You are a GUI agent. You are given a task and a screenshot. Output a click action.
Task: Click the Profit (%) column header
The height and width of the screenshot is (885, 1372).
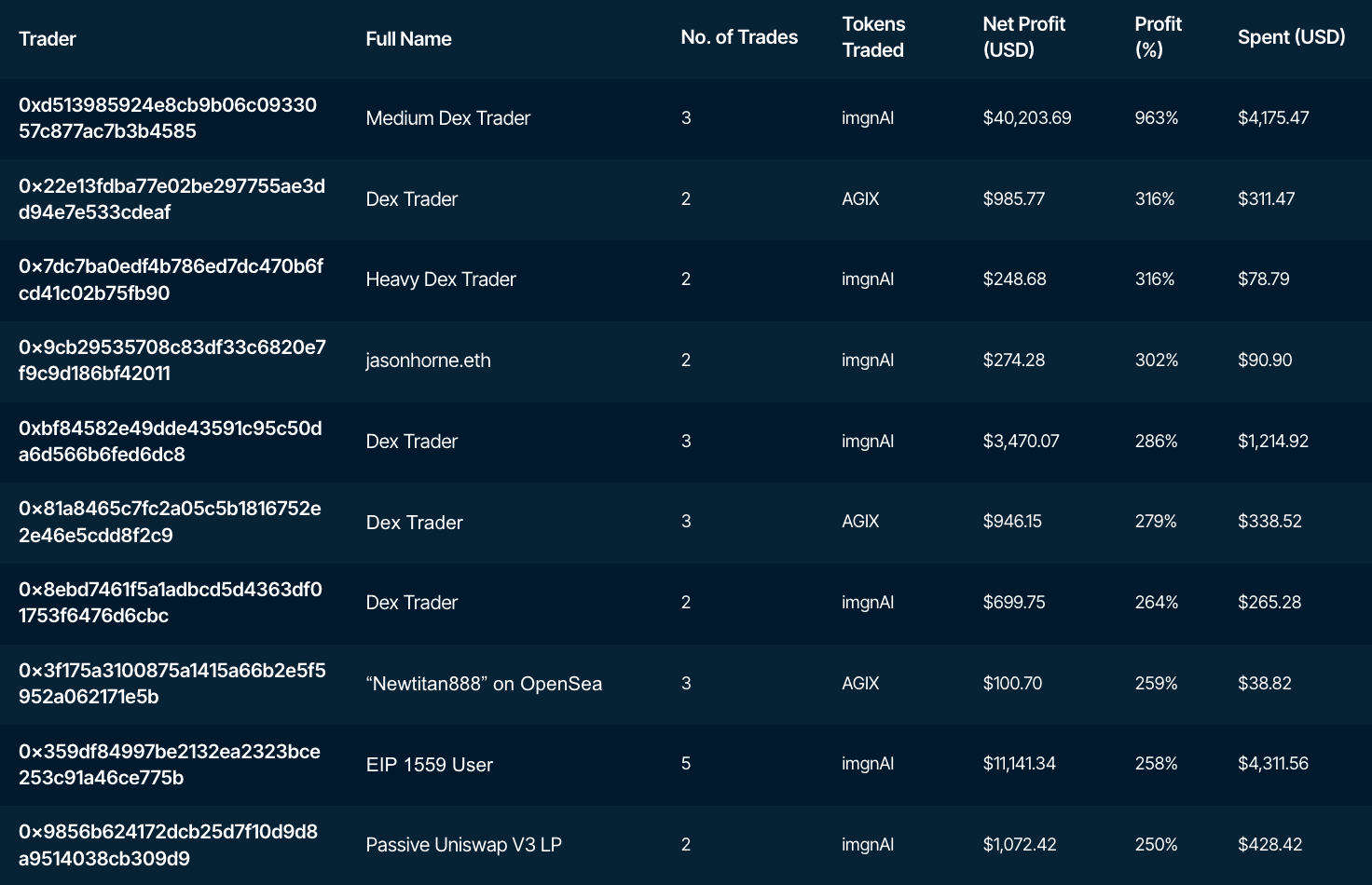click(x=1158, y=37)
